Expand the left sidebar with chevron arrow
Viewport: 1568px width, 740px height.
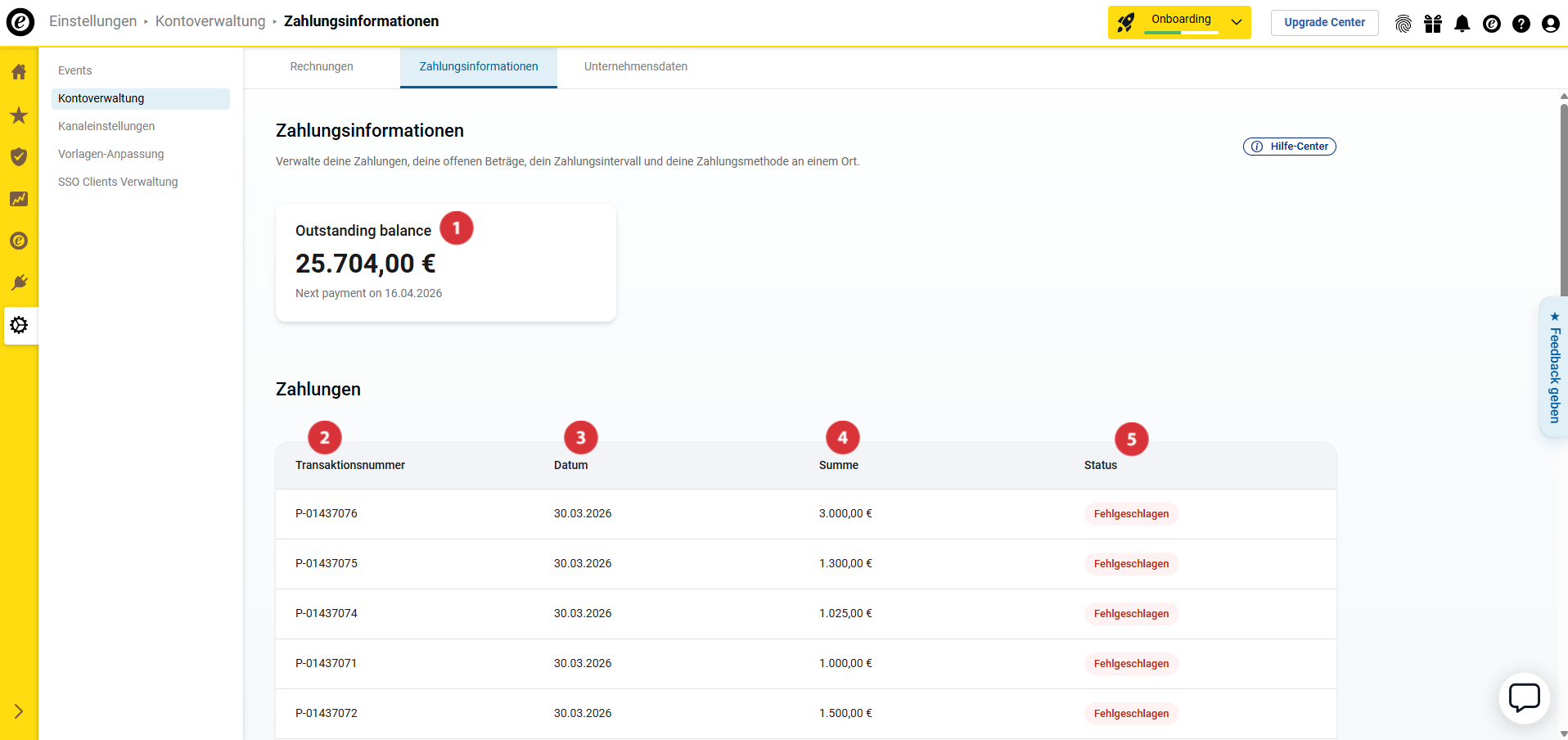coord(19,711)
